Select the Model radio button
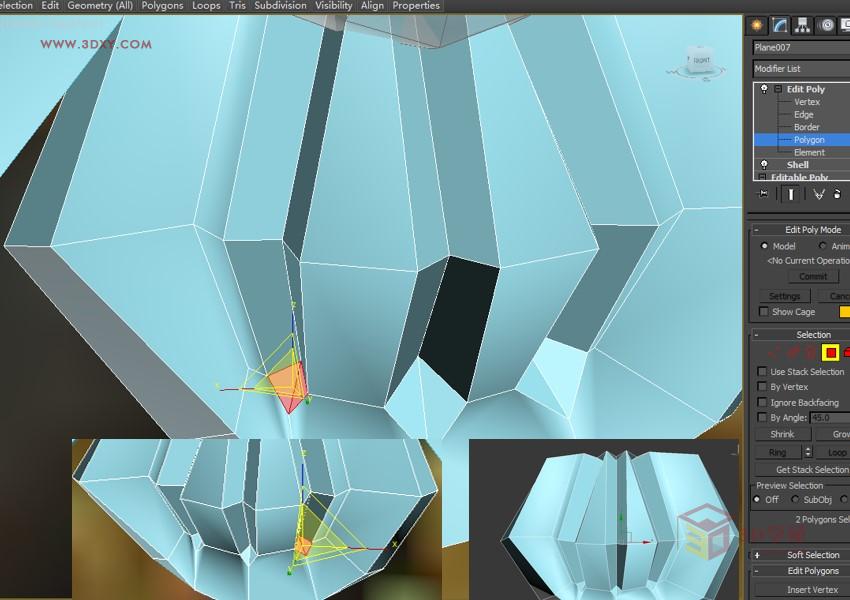The image size is (850, 600). point(764,246)
